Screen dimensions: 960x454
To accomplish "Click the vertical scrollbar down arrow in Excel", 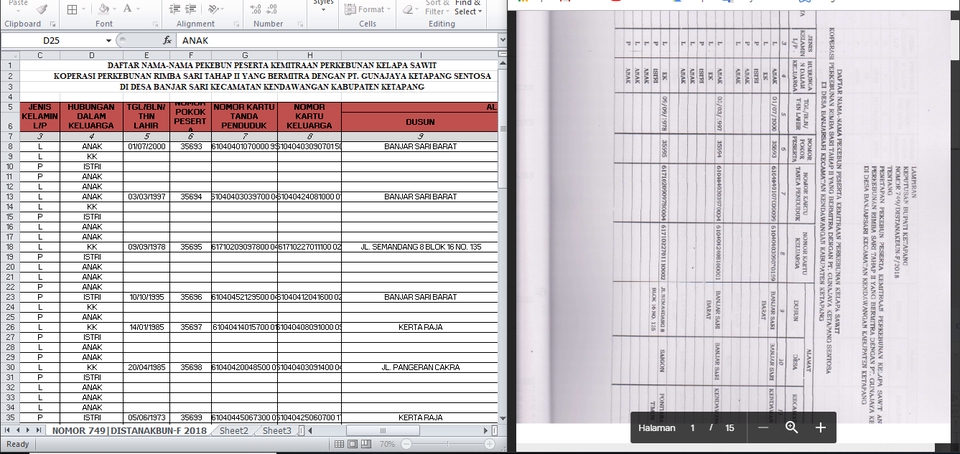I will 503,419.
